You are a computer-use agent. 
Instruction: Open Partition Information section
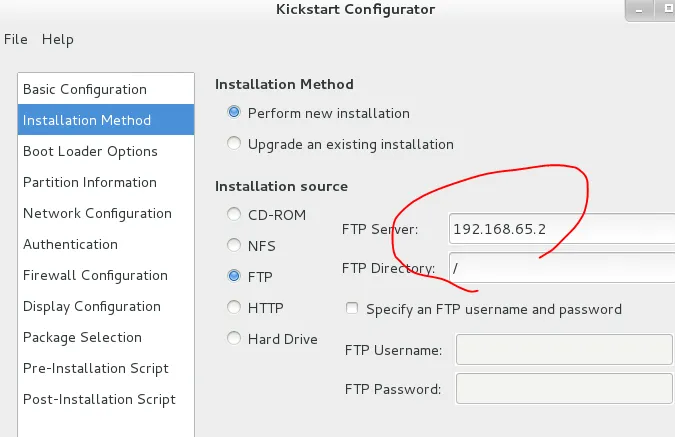(90, 182)
